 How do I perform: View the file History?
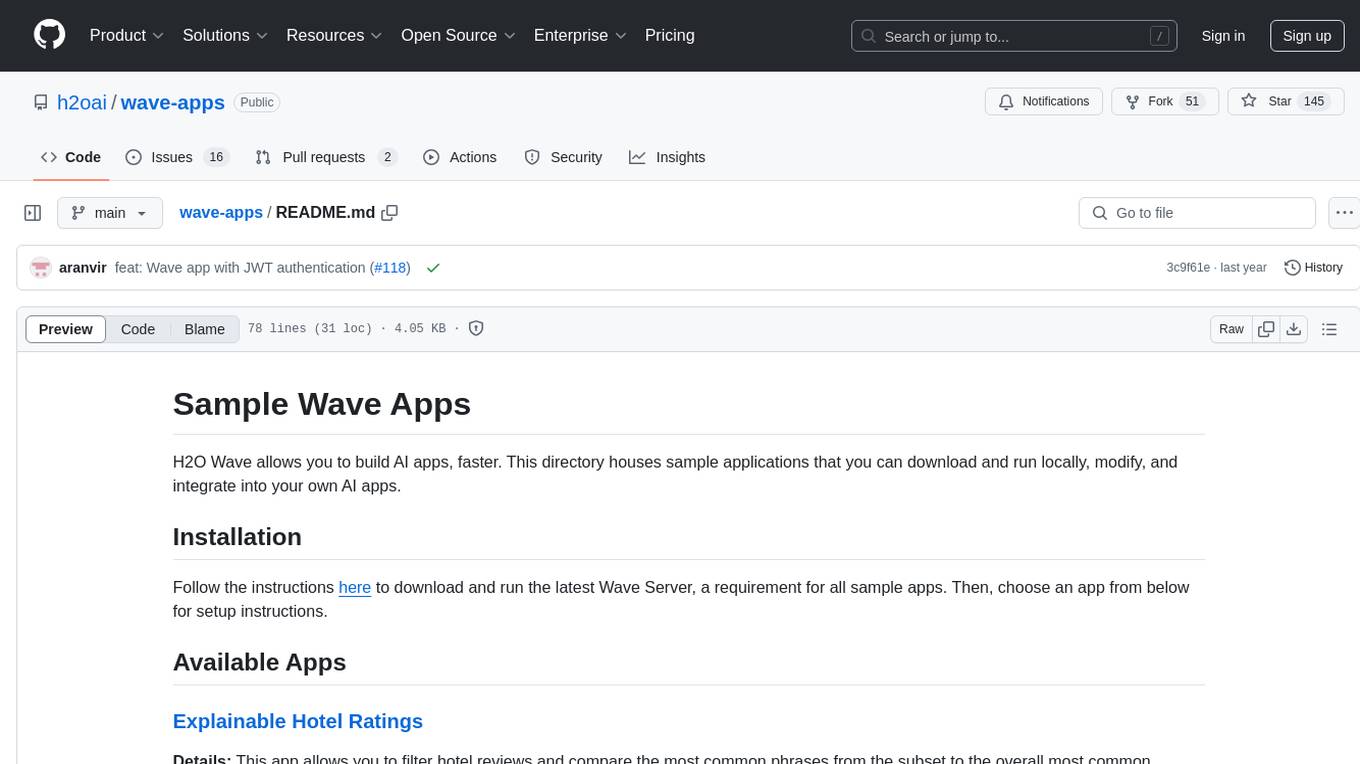click(1313, 268)
